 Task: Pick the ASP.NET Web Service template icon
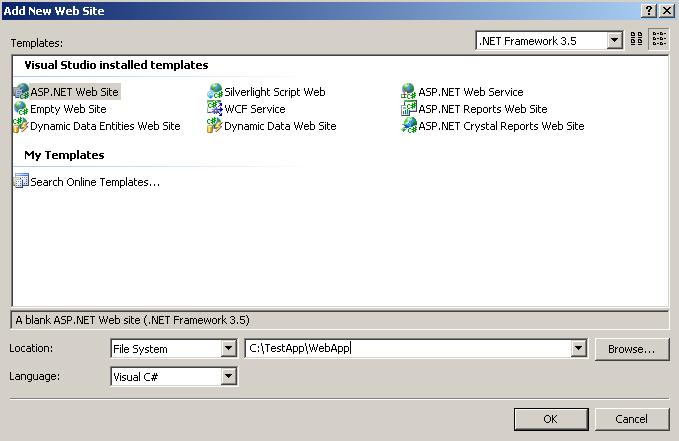pos(409,92)
